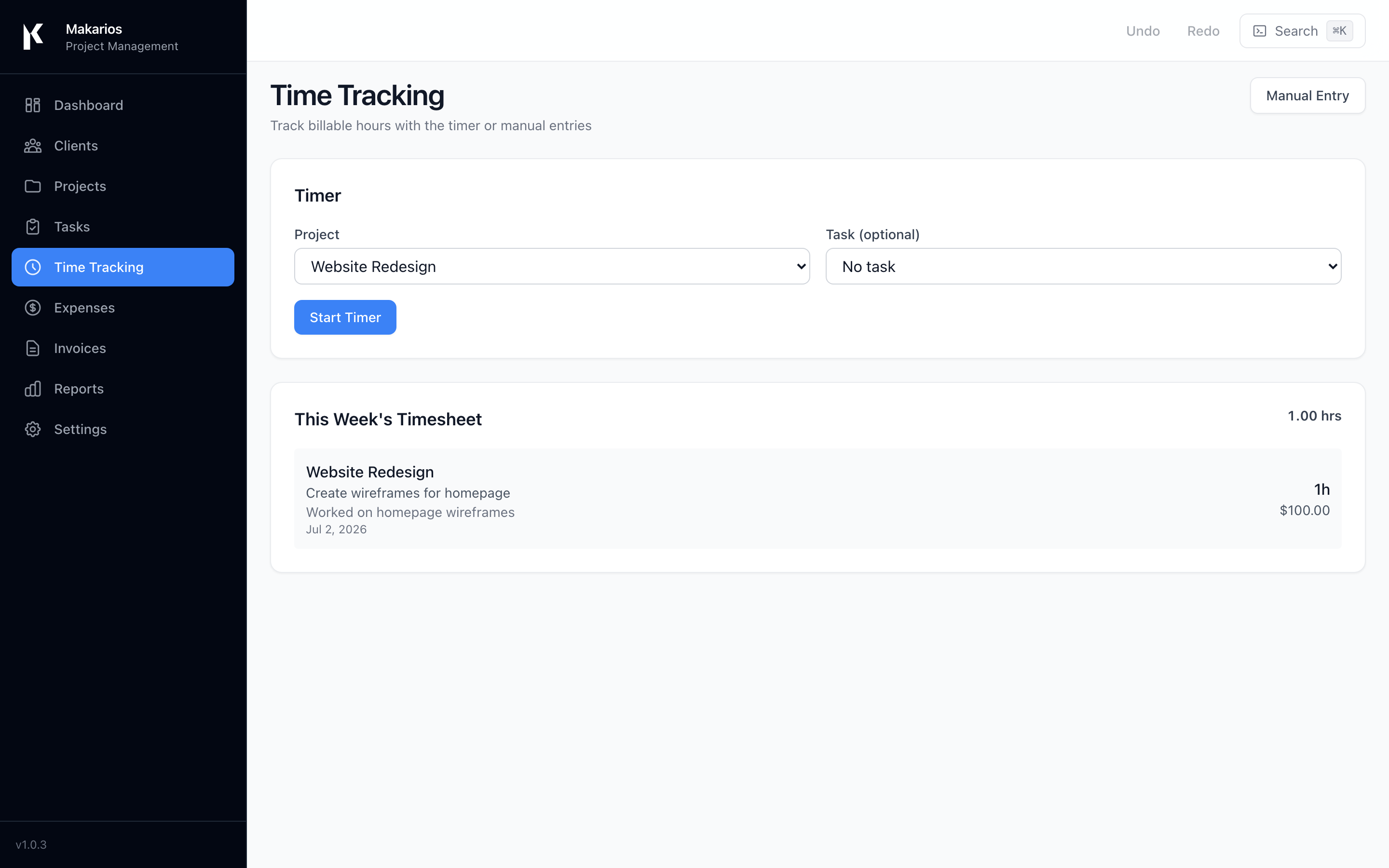Viewport: 1389px width, 868px height.
Task: Open the Reports page
Action: click(123, 389)
